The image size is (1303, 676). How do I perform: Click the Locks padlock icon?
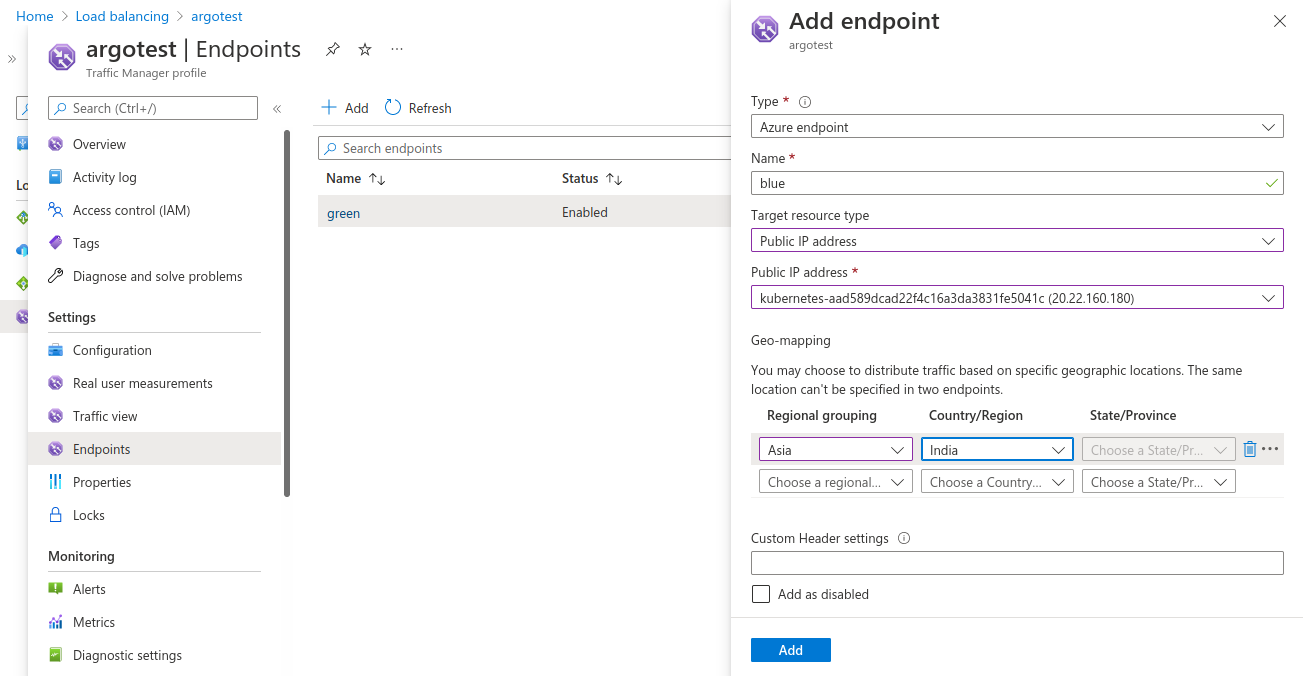(x=56, y=515)
